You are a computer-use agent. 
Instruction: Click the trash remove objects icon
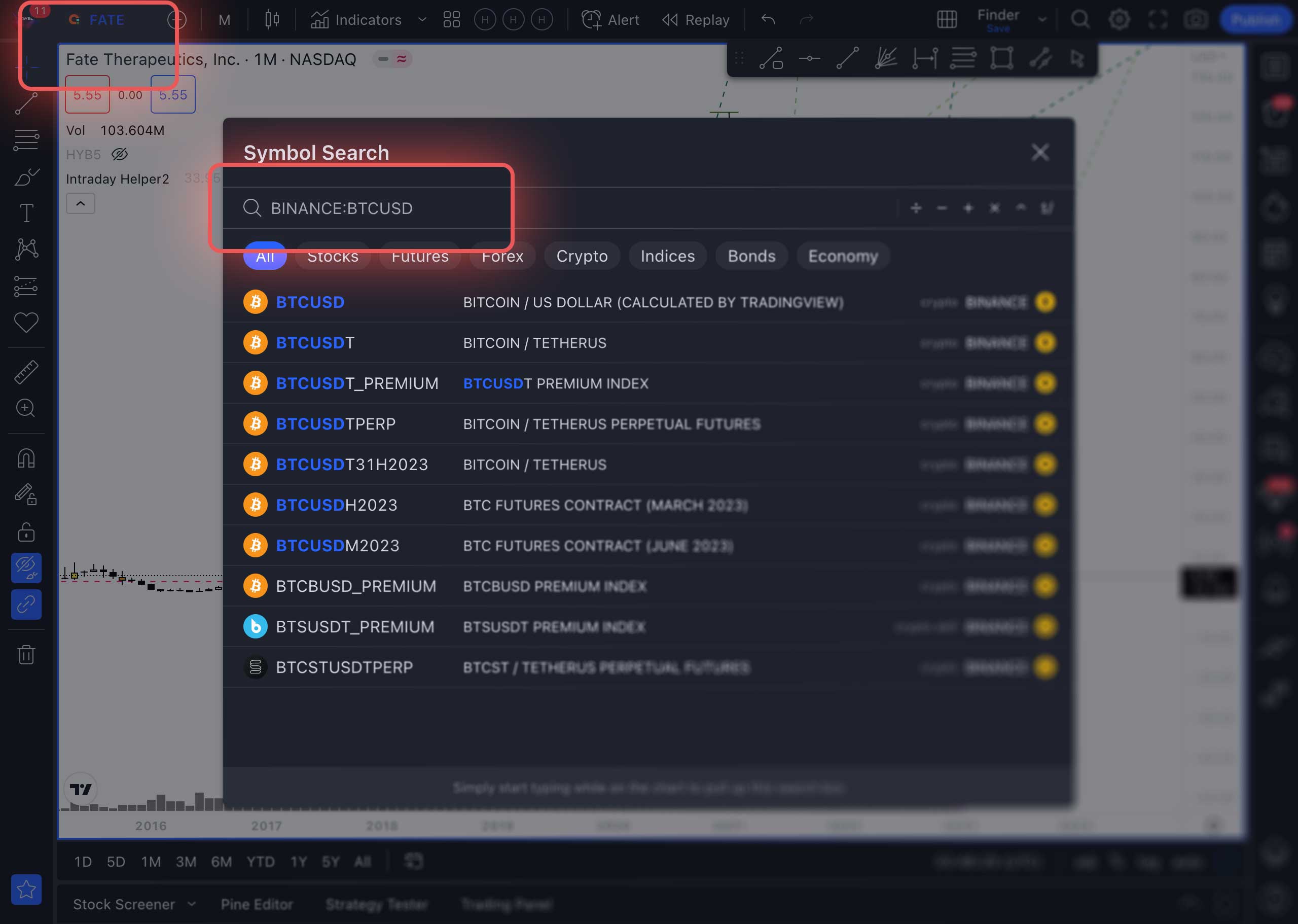[26, 654]
